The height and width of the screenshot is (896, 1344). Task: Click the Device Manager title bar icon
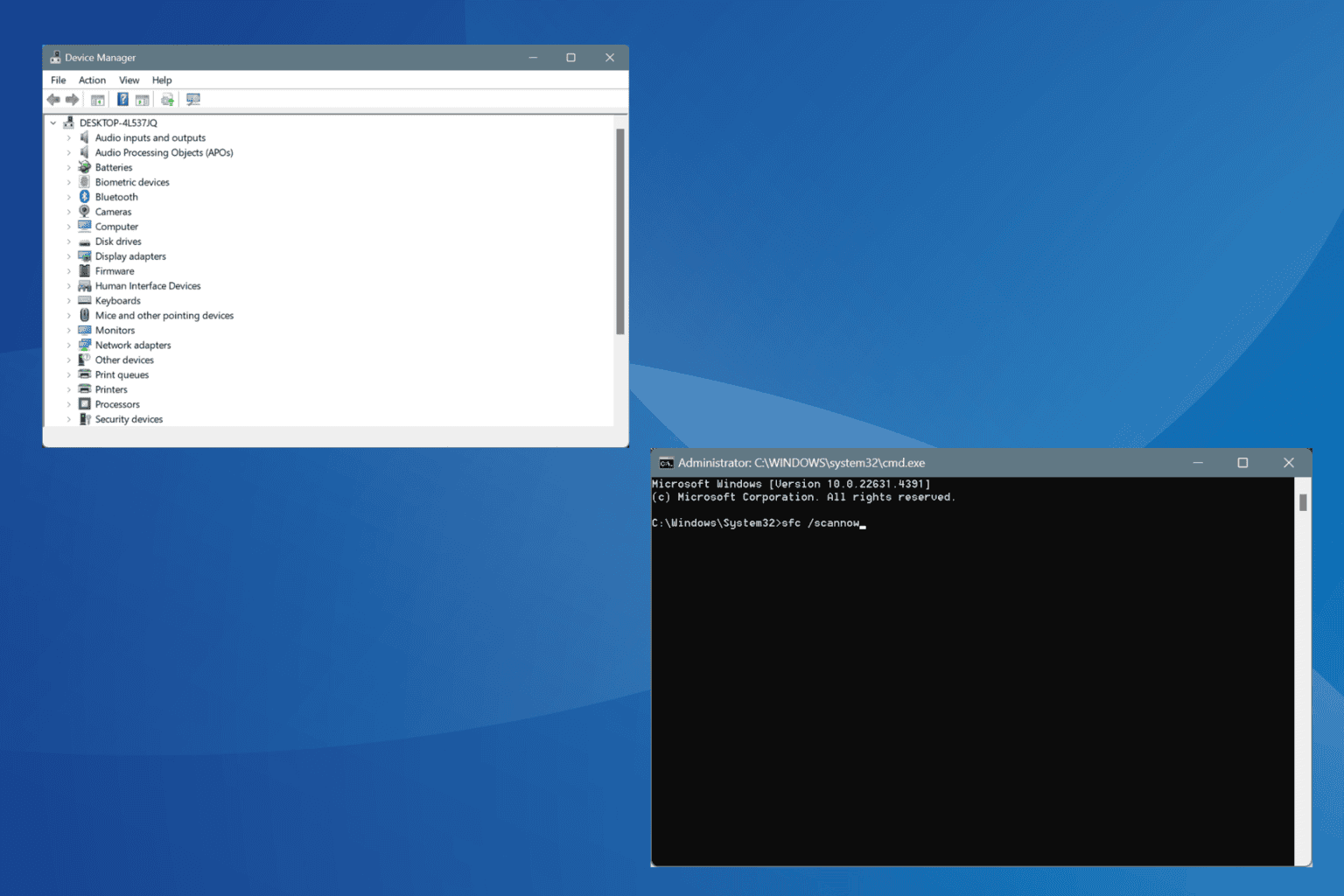click(x=55, y=58)
